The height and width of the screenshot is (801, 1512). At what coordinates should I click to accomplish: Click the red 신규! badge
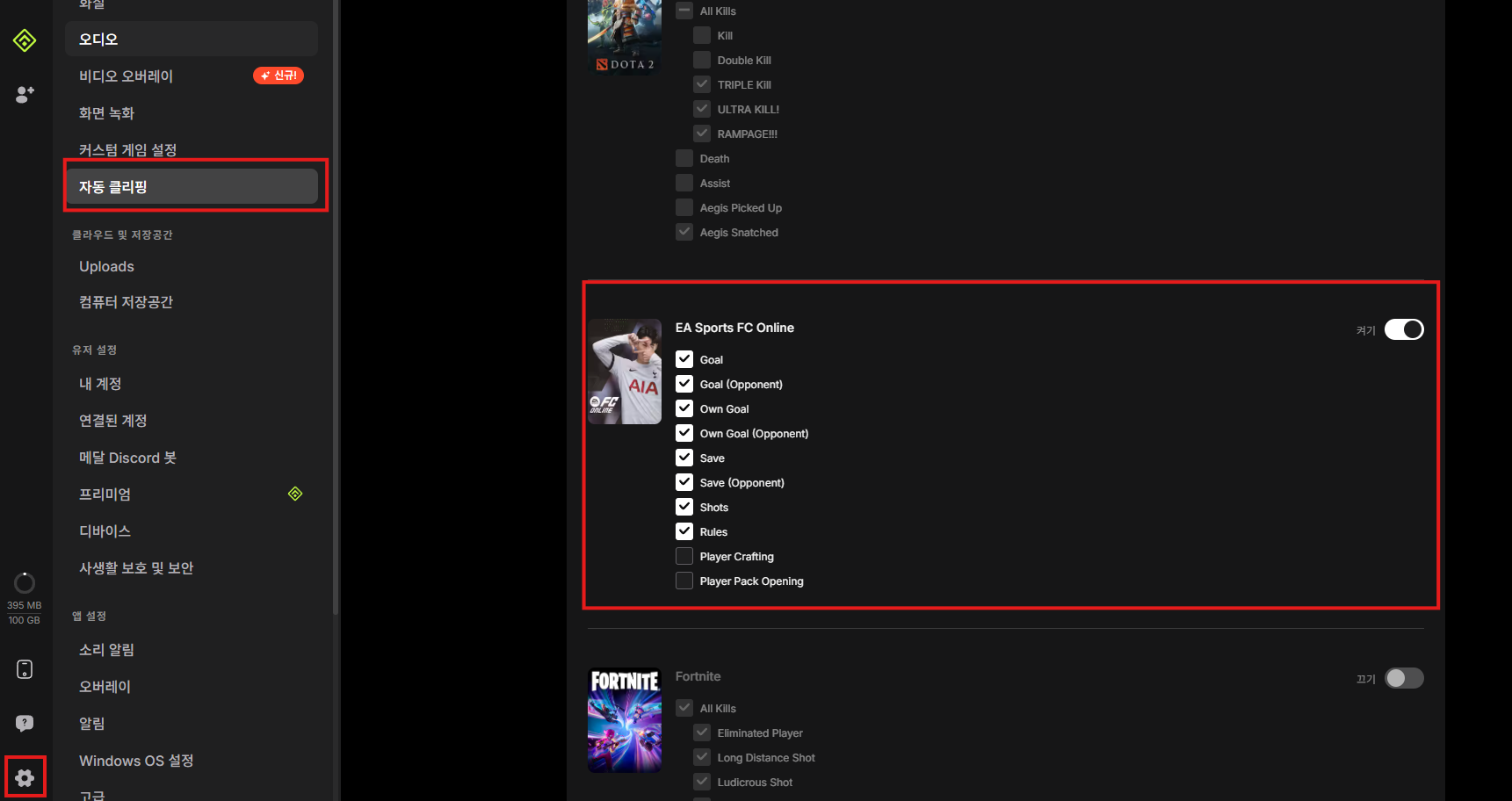tap(279, 76)
